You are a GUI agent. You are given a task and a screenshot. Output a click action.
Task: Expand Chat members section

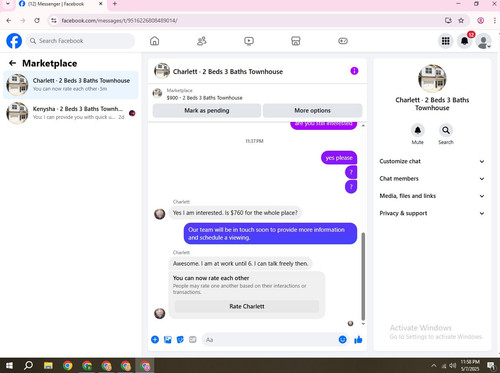(x=432, y=179)
